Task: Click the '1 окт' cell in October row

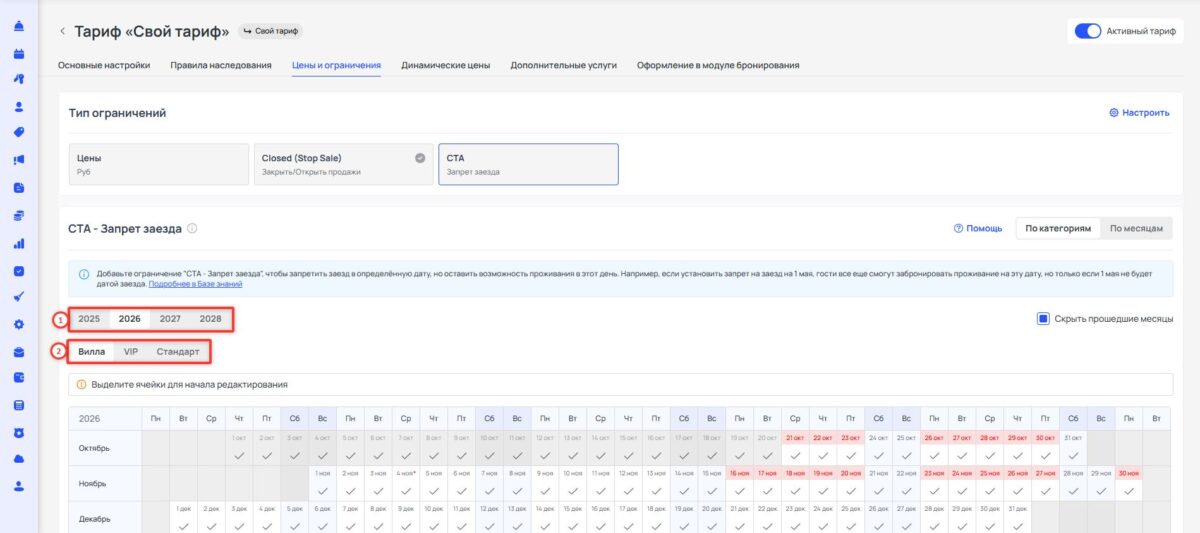Action: (x=239, y=448)
